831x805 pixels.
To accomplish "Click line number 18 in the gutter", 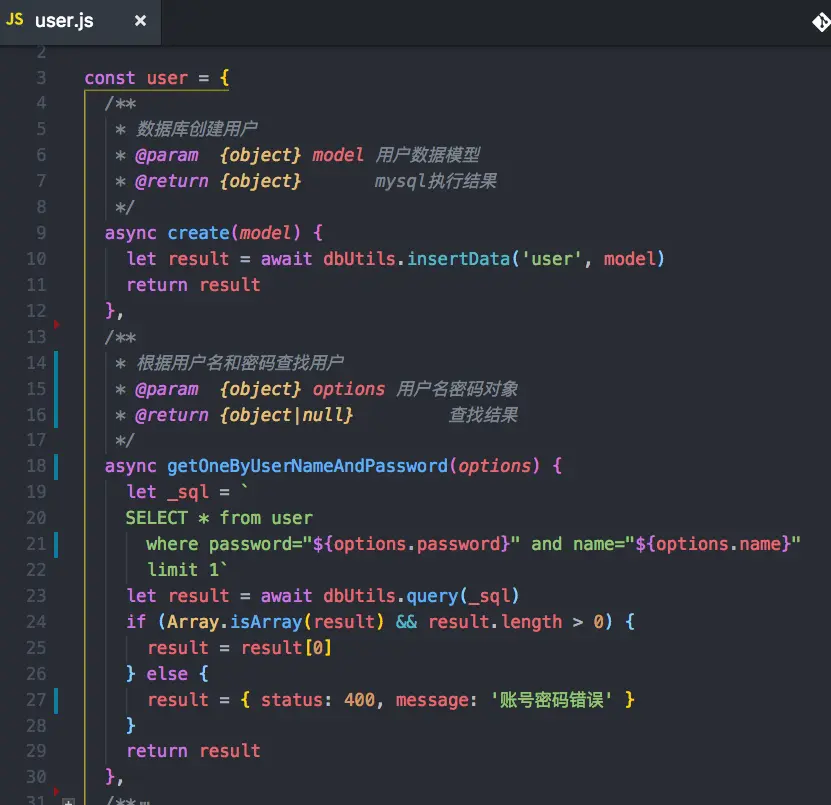I will pyautogui.click(x=36, y=466).
